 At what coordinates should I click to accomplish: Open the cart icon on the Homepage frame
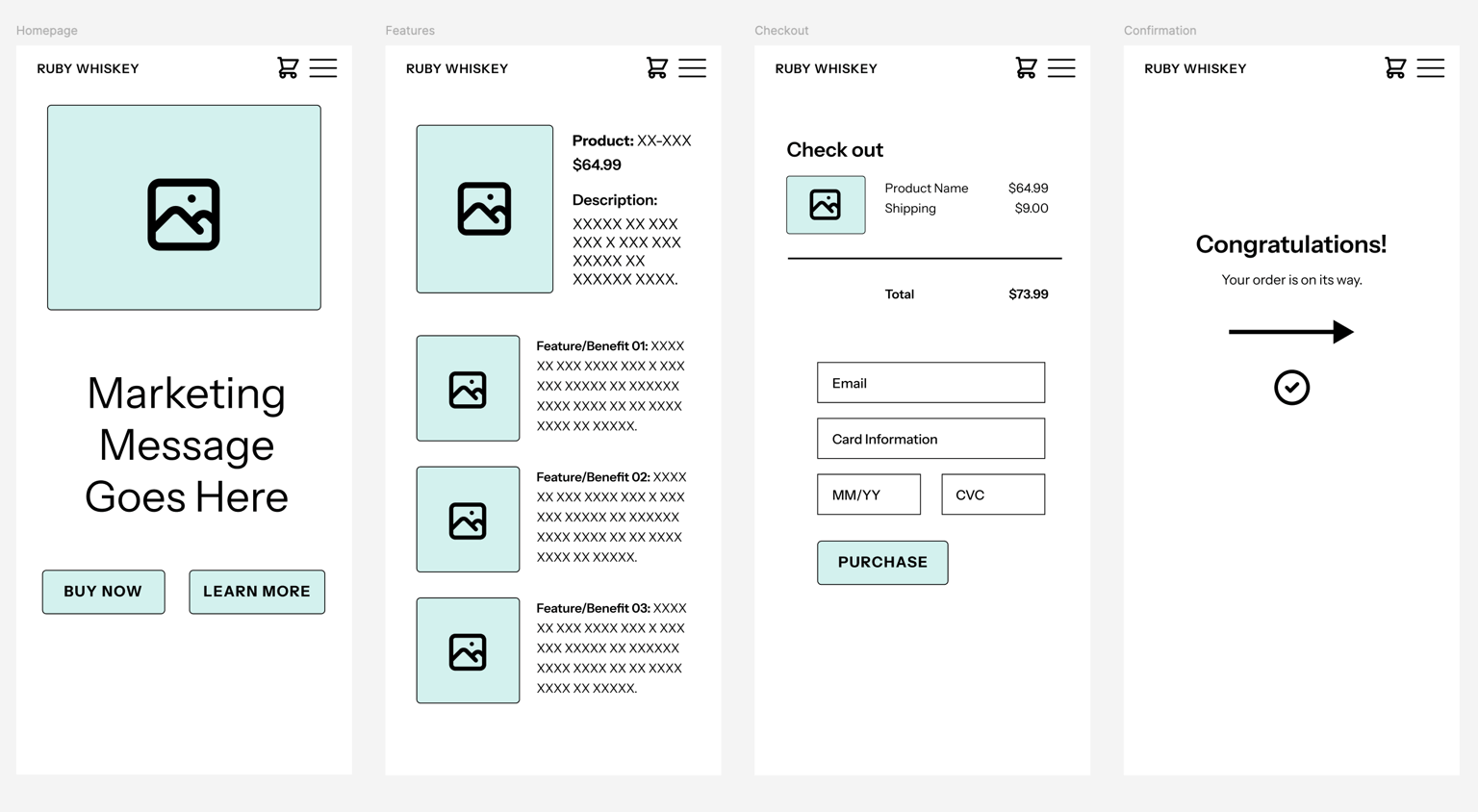point(288,67)
